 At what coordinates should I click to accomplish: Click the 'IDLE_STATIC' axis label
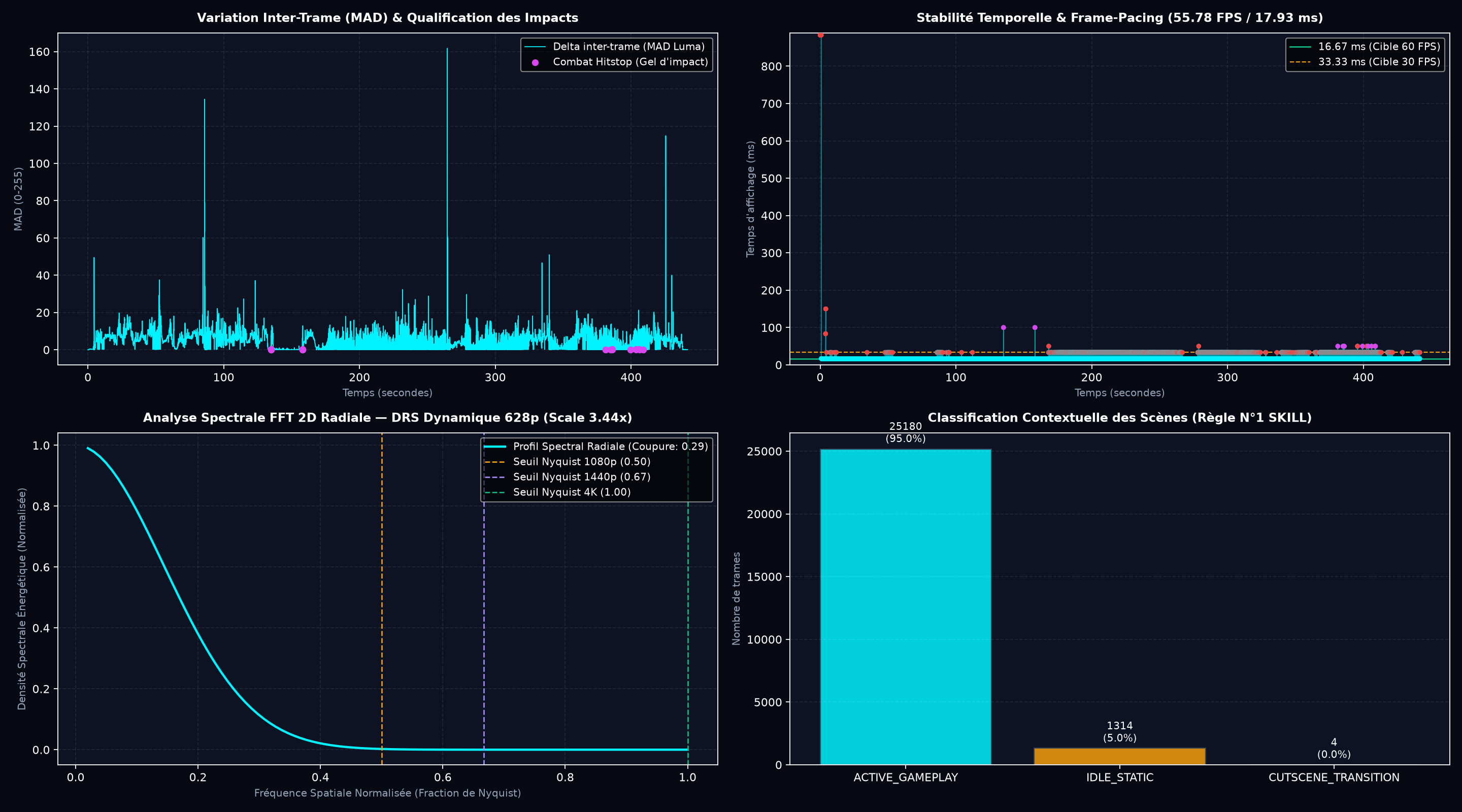[1119, 778]
